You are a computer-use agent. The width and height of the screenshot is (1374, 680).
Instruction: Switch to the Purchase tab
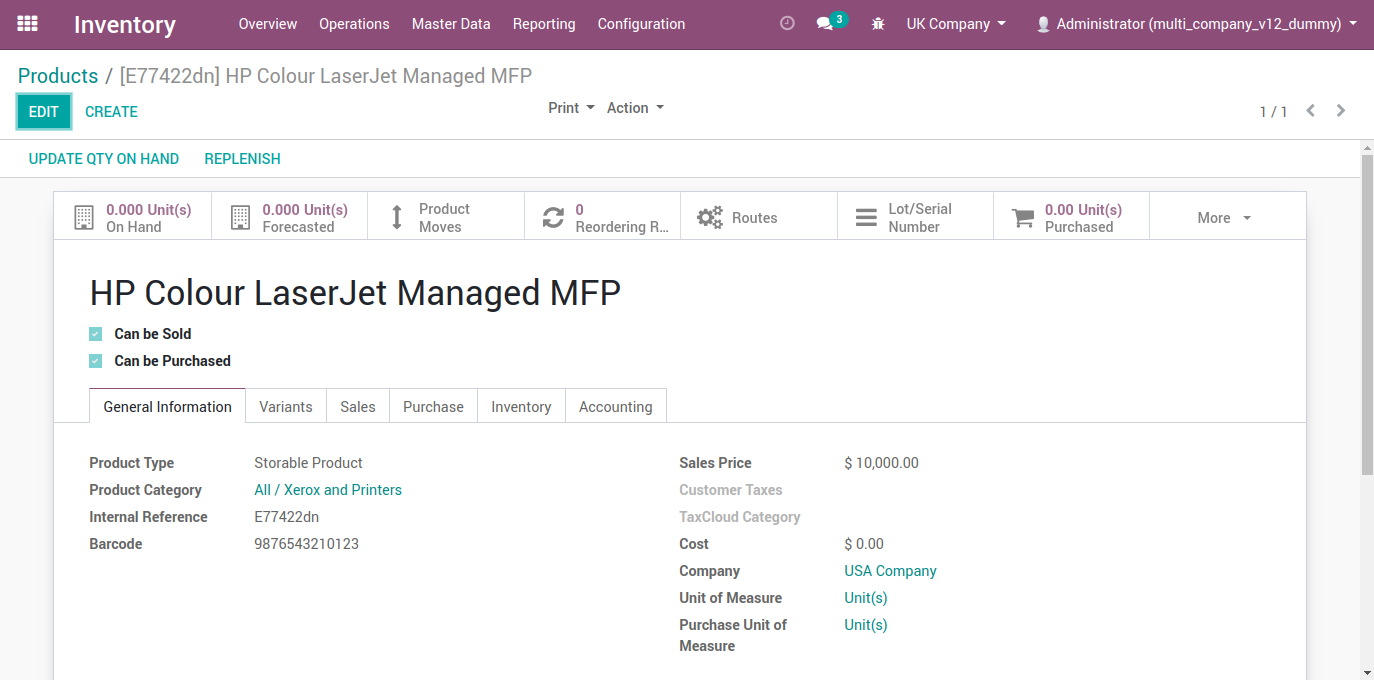click(433, 406)
